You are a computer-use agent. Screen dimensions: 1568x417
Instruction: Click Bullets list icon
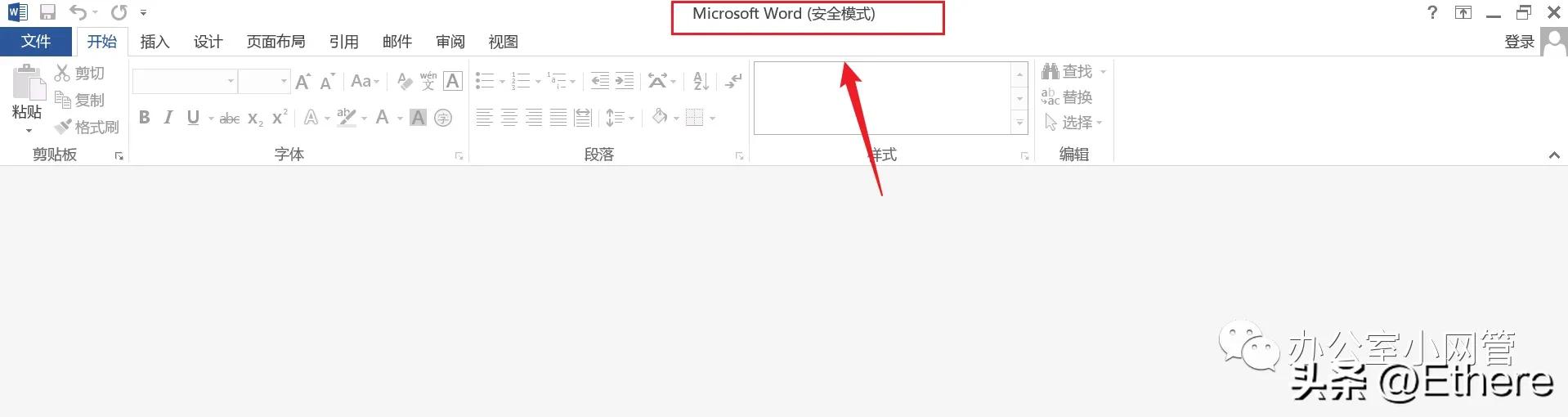coord(484,81)
